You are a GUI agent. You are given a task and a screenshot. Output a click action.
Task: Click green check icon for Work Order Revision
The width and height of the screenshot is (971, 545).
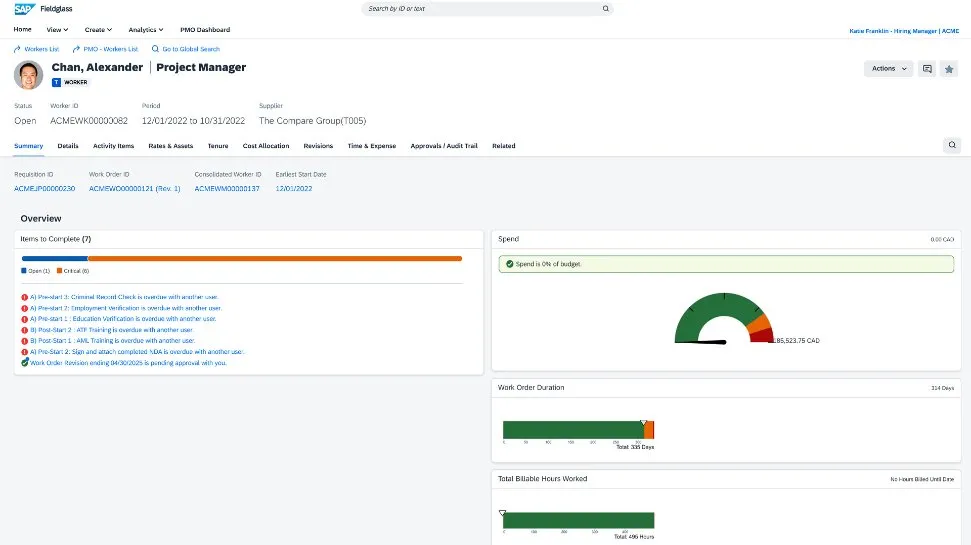pos(25,362)
